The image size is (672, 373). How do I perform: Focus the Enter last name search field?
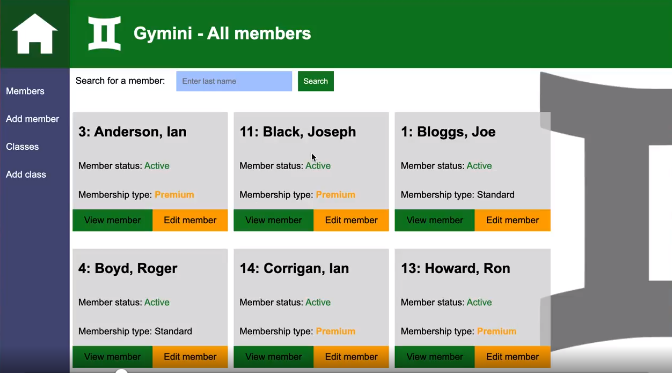(234, 81)
